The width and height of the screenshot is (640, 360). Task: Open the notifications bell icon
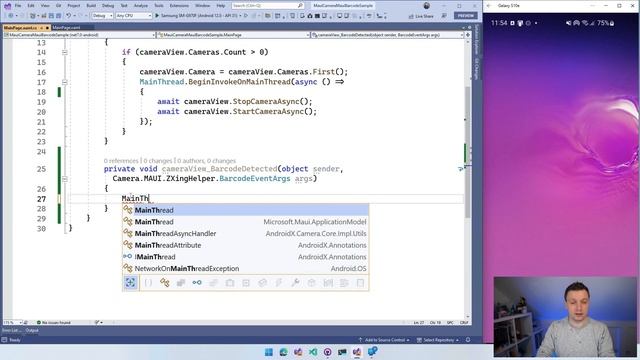coord(468,340)
